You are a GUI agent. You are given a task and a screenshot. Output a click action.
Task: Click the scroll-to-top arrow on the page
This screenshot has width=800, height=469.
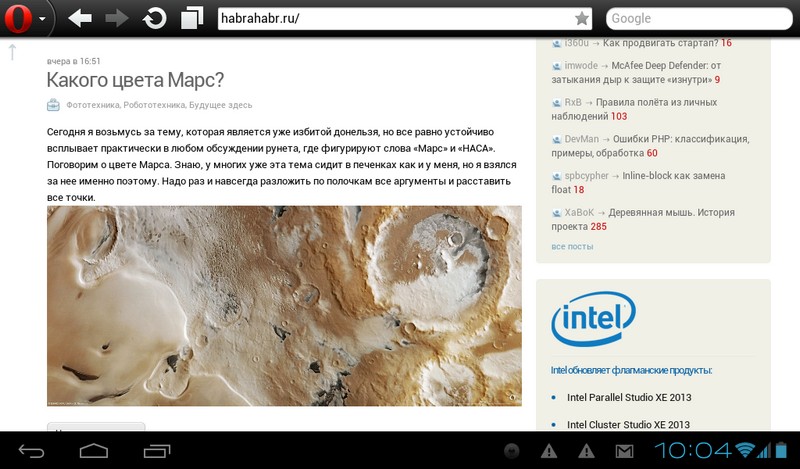pos(12,52)
